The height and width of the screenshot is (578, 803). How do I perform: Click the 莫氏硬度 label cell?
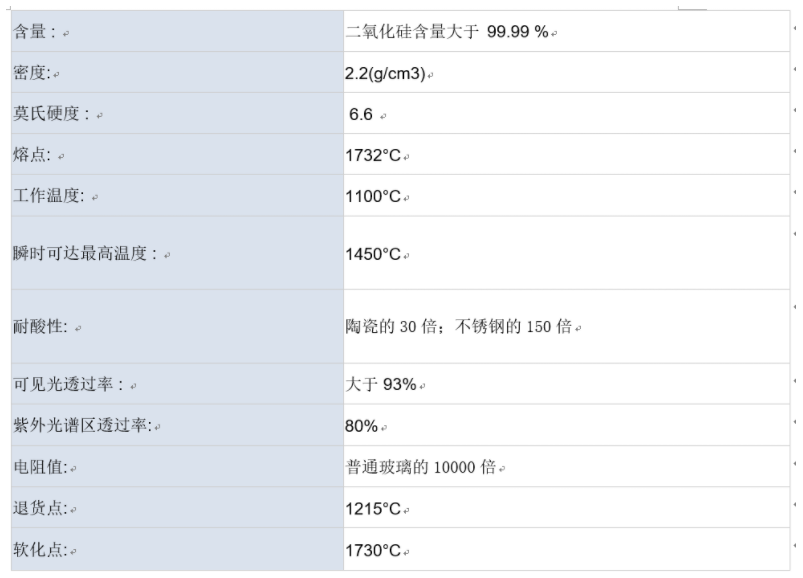click(x=52, y=114)
